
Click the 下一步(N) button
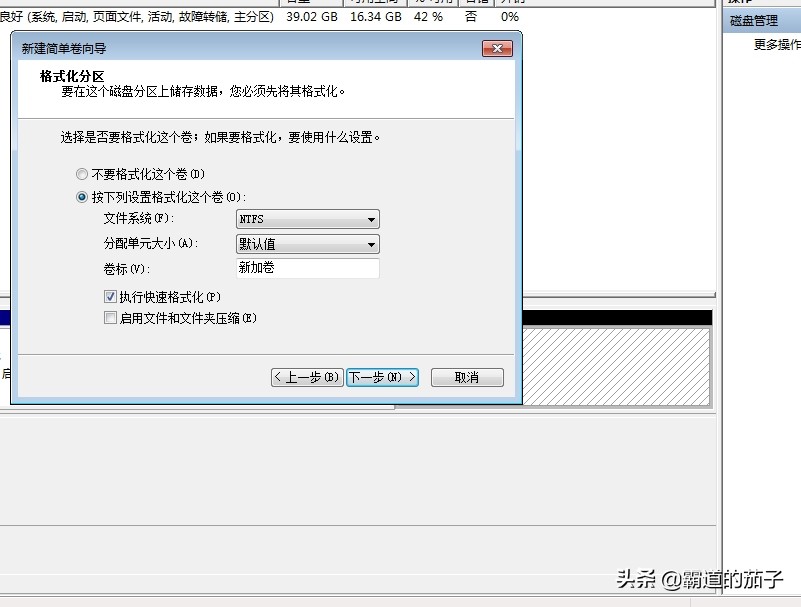pyautogui.click(x=382, y=377)
